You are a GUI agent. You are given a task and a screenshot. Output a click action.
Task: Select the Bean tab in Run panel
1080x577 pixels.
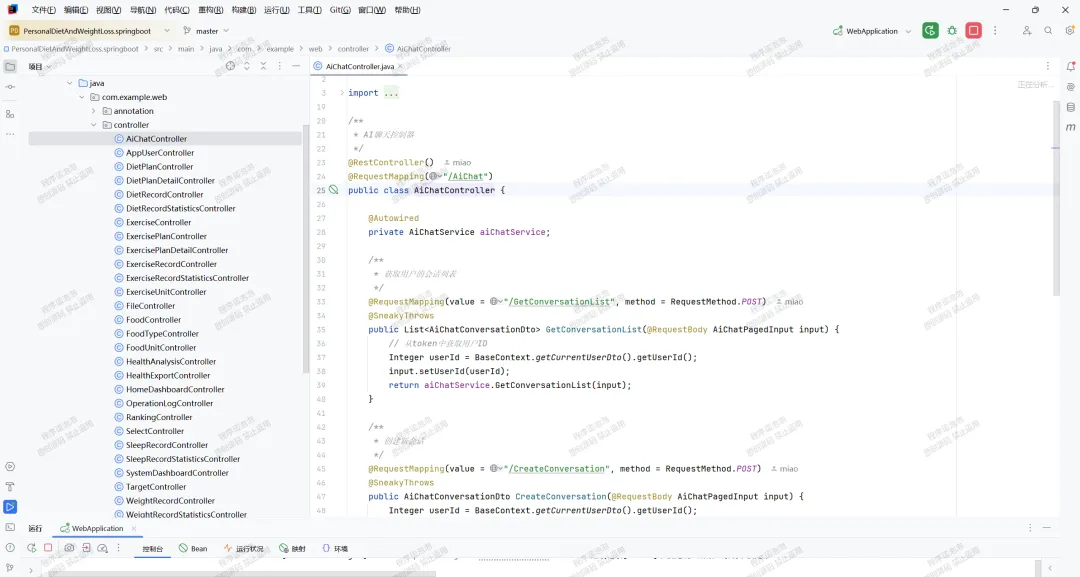click(x=193, y=549)
